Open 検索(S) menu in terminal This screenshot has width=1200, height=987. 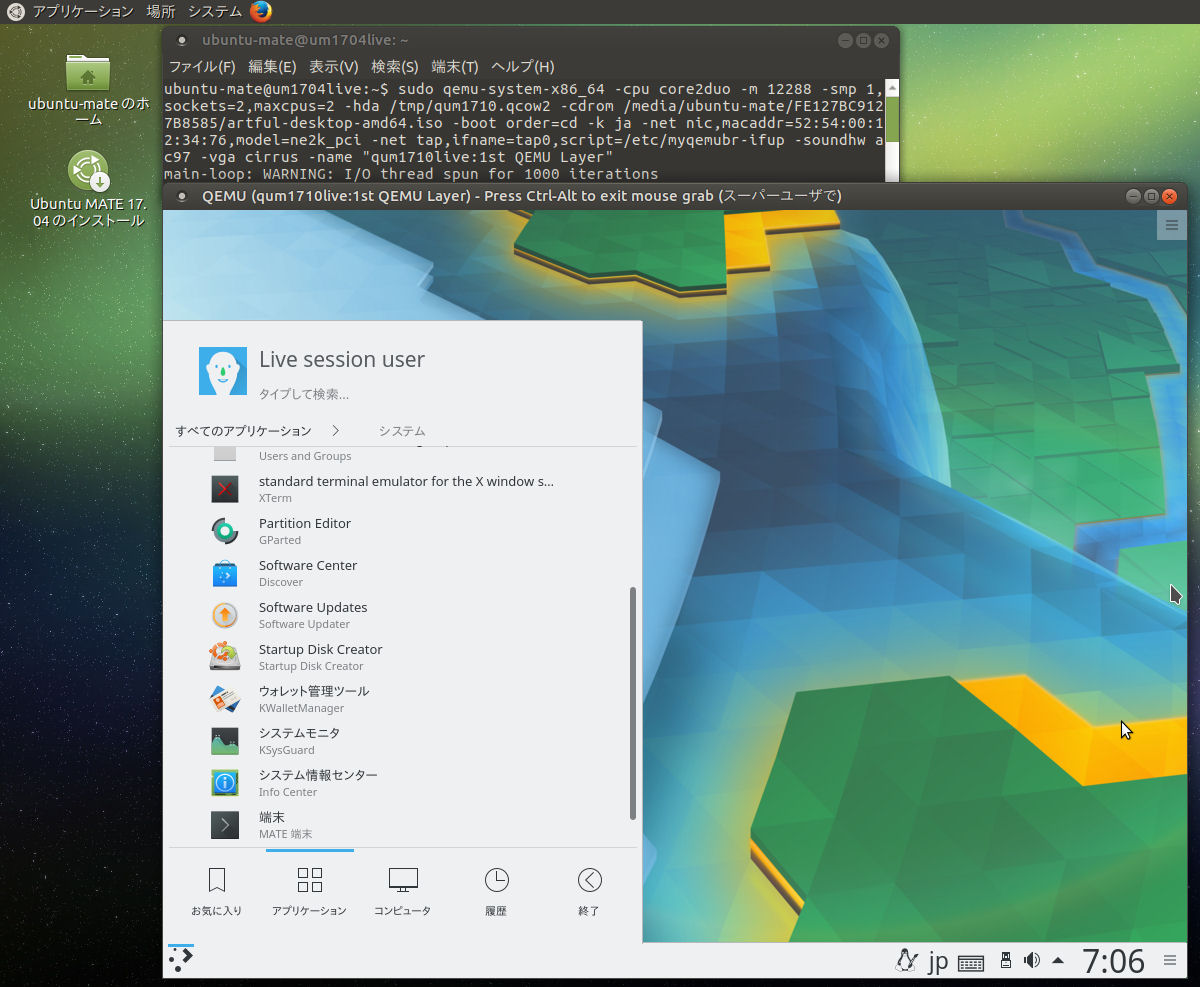pyautogui.click(x=395, y=67)
